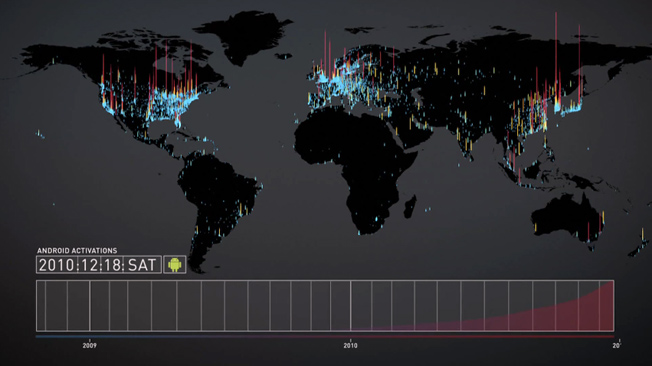Click the green Android robot icon
Viewport: 652px width, 366px height.
tap(175, 265)
